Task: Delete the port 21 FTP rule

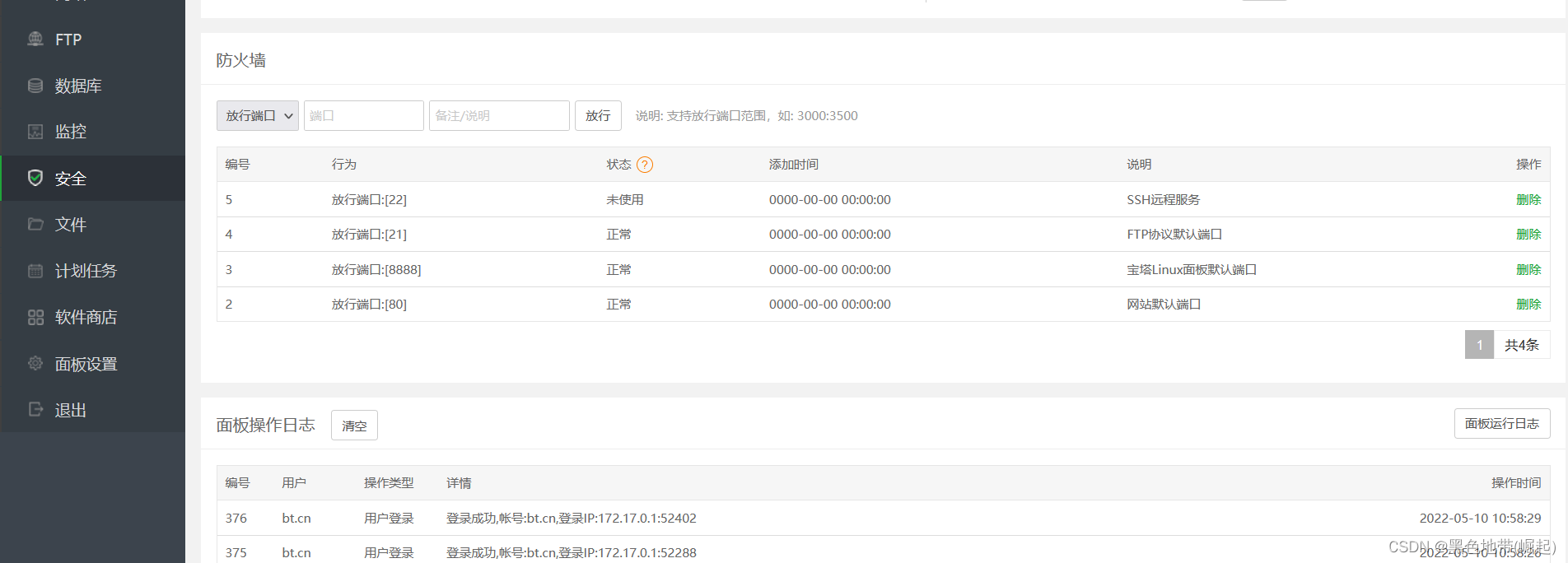Action: click(1528, 235)
